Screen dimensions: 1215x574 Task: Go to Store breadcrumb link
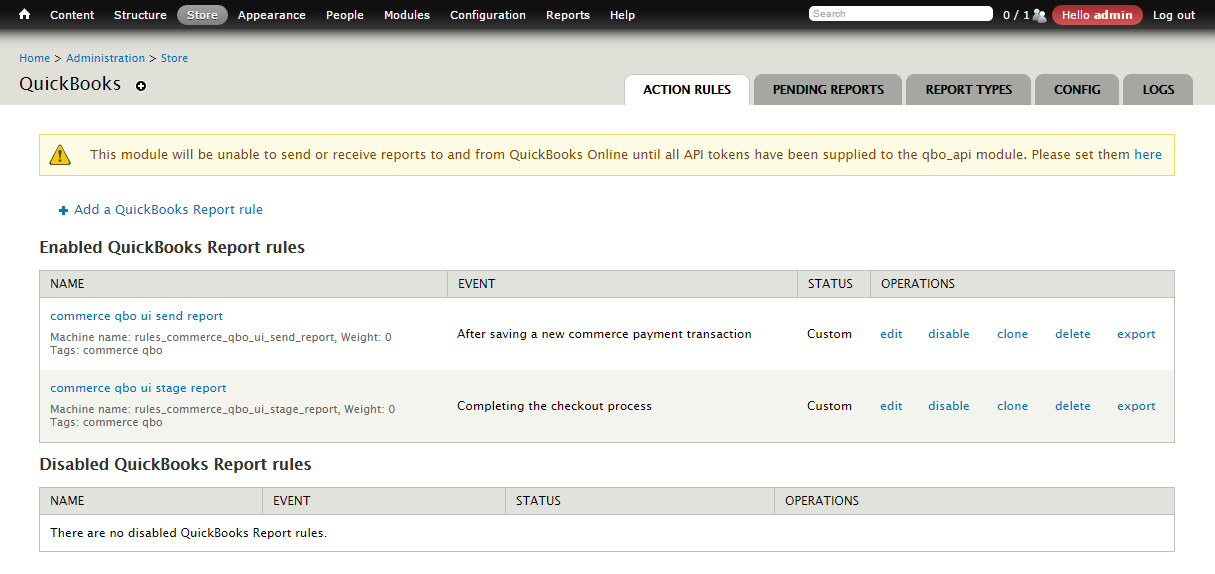pyautogui.click(x=174, y=58)
